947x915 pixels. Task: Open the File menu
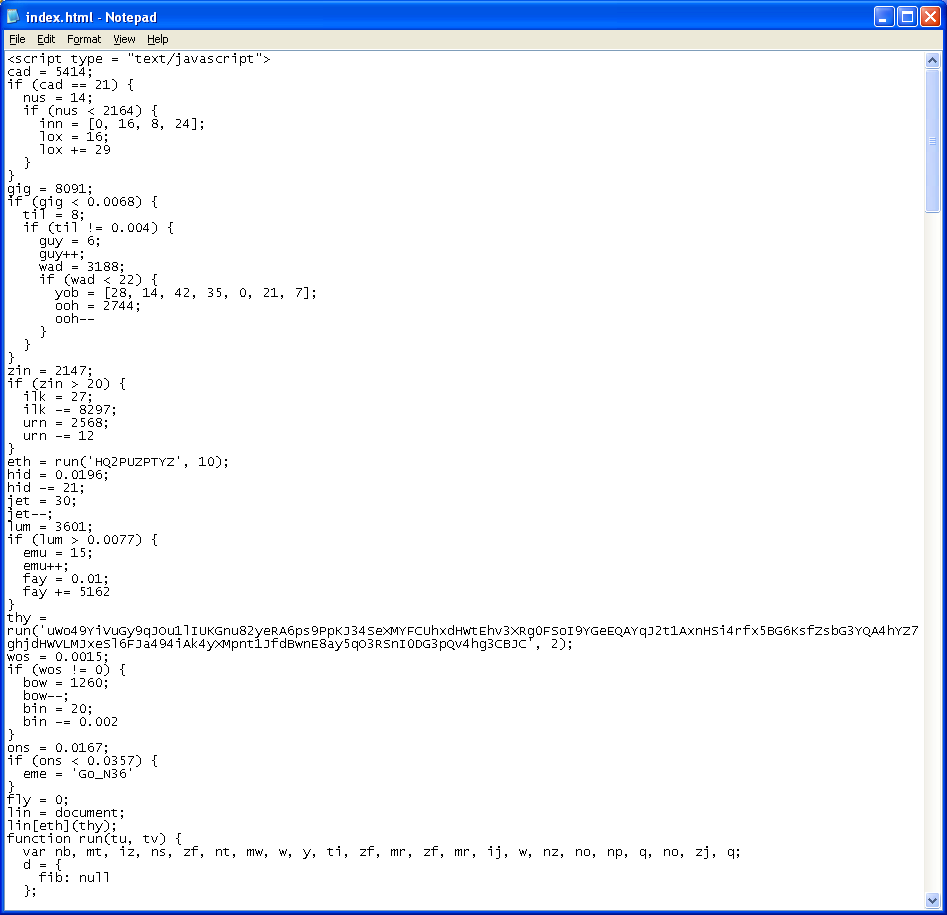point(17,39)
